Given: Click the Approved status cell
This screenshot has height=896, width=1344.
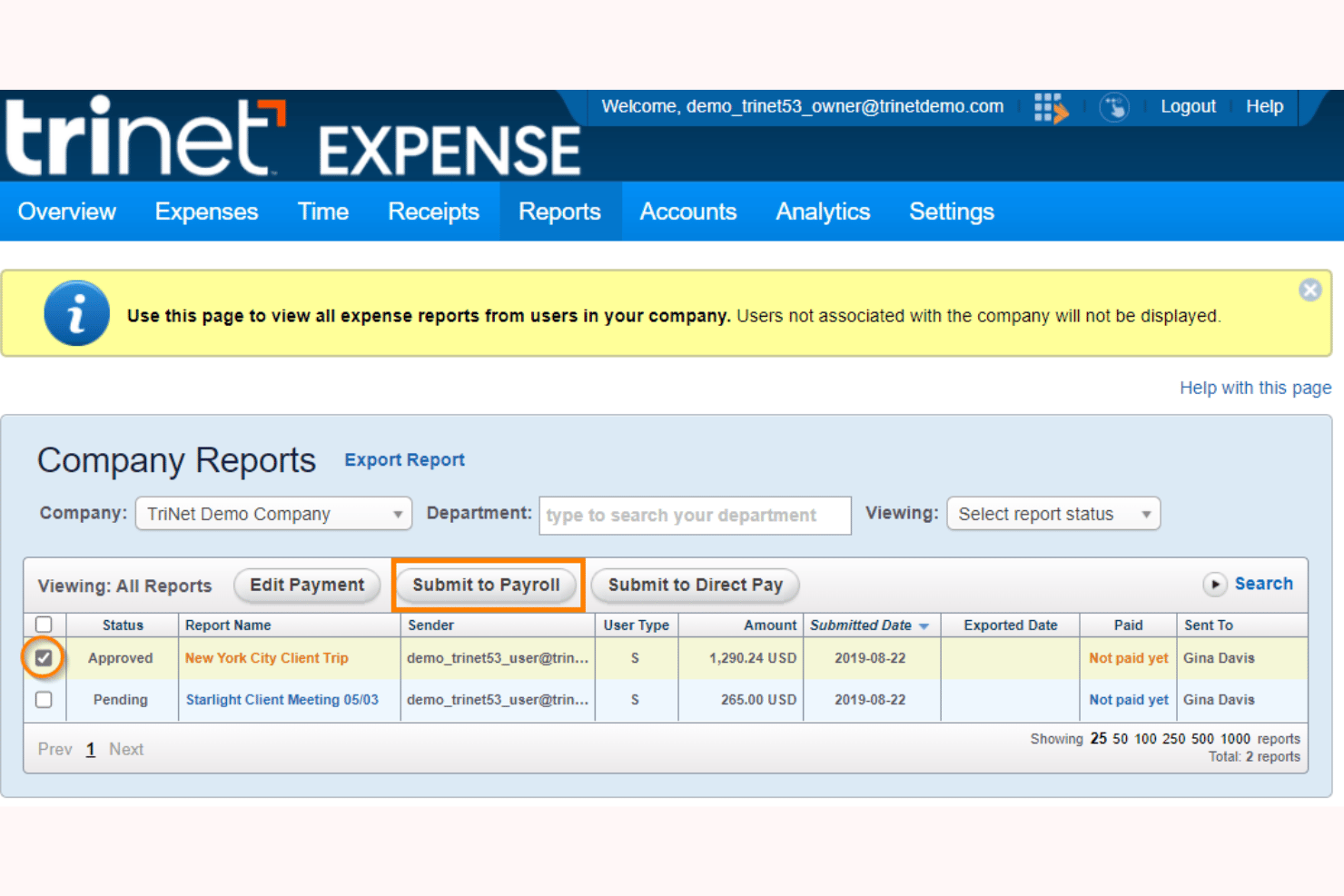Looking at the screenshot, I should [120, 658].
